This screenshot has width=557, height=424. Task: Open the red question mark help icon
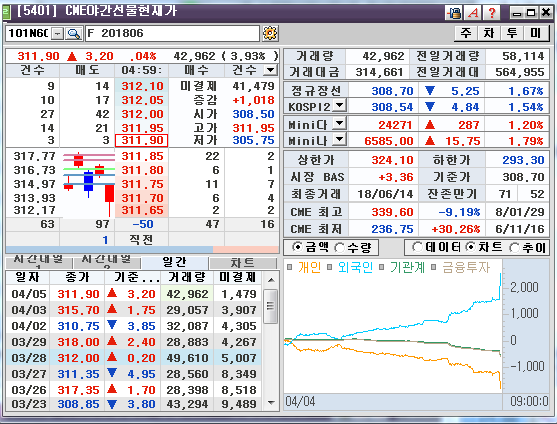(x=492, y=13)
